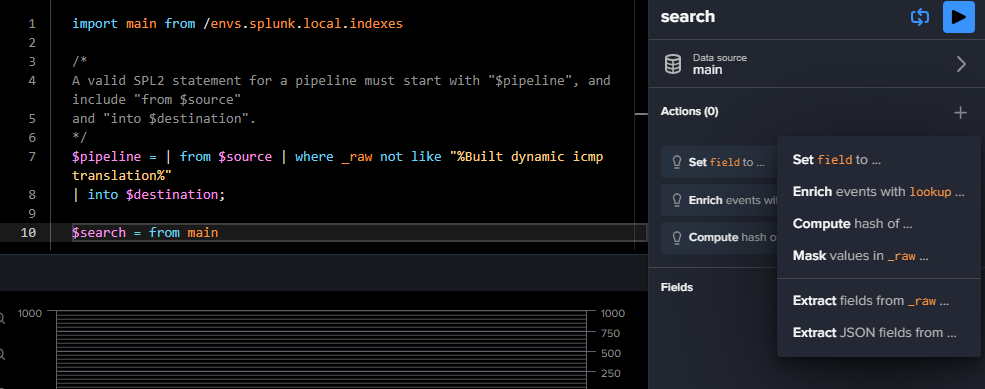Click the 750 label on chart's right axis
Viewport: 985px width, 389px height.
(x=610, y=333)
